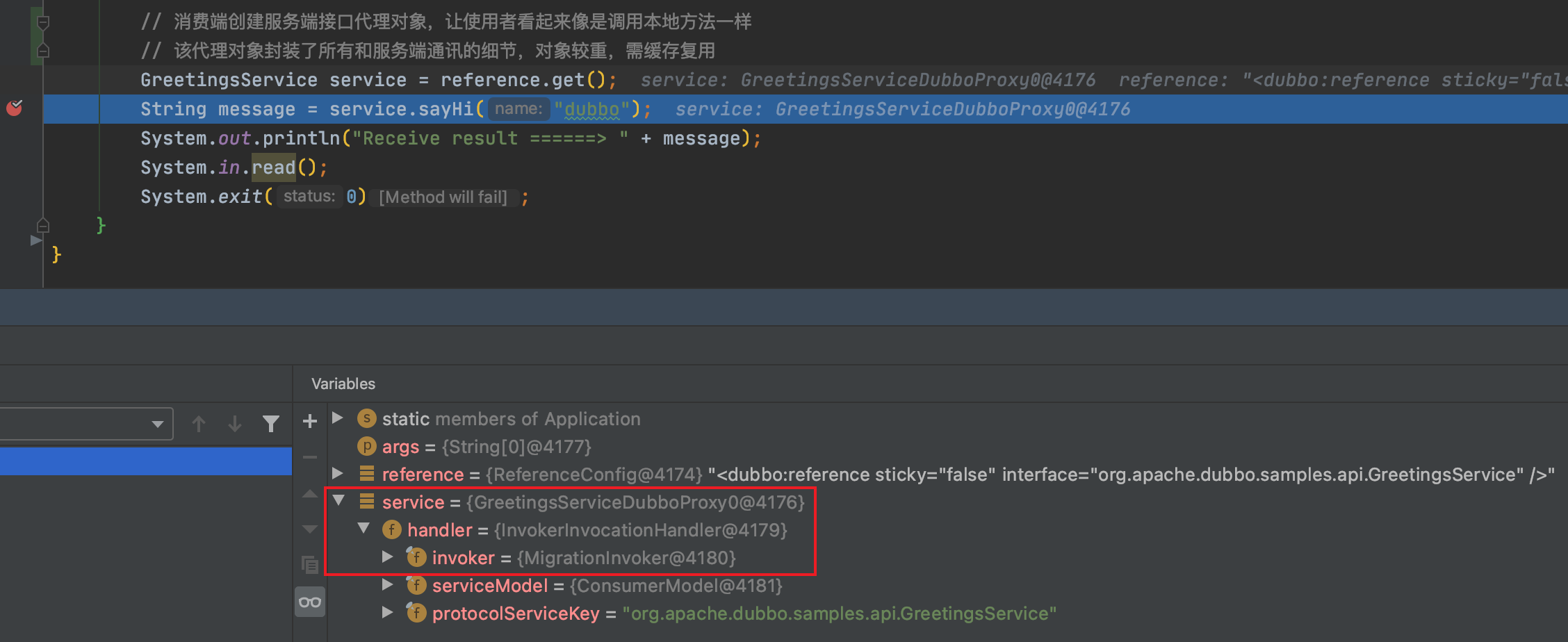Viewport: 1568px width, 642px height.
Task: Select the invoker = {MigrationInvoker@4180} row
Action: [x=571, y=558]
